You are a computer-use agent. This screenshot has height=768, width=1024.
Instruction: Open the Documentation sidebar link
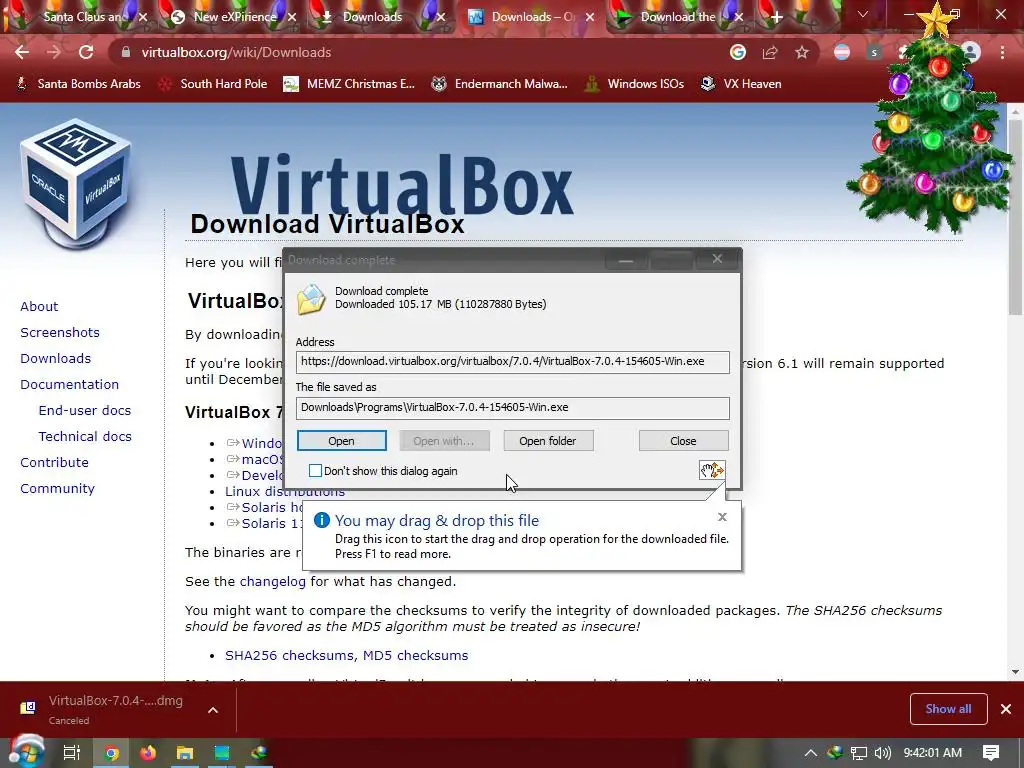coord(69,385)
